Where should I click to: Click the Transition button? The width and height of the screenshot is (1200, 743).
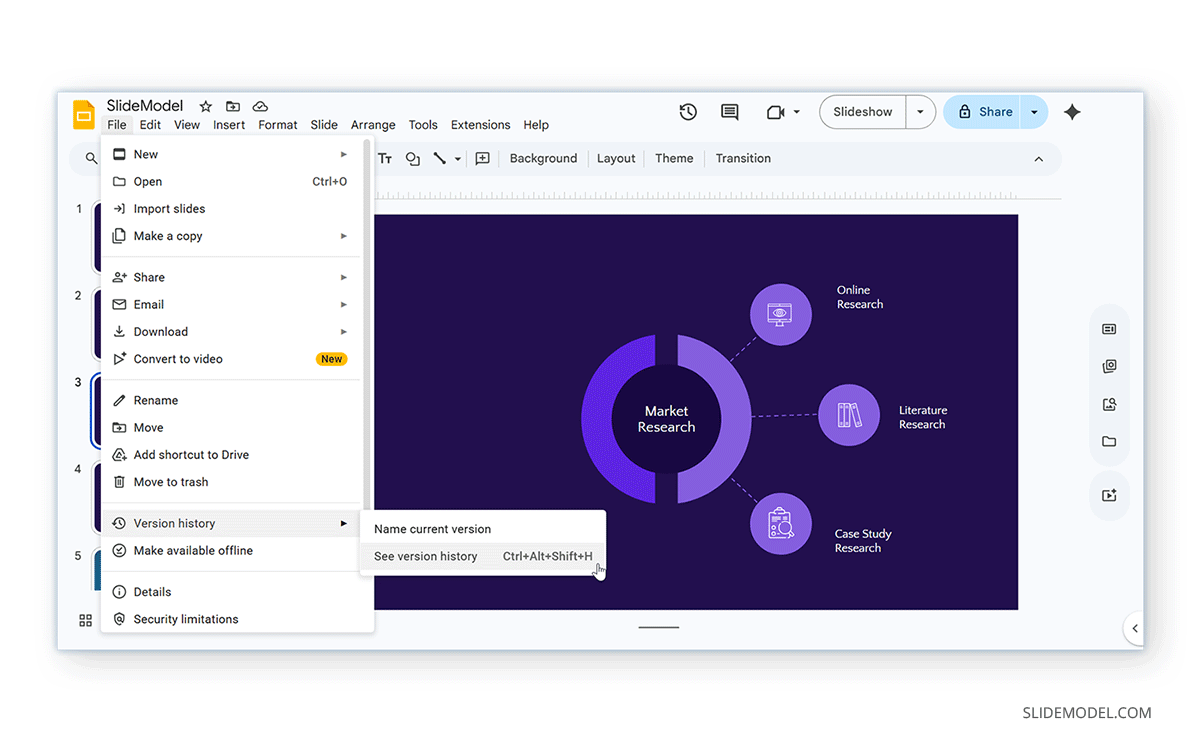[743, 158]
